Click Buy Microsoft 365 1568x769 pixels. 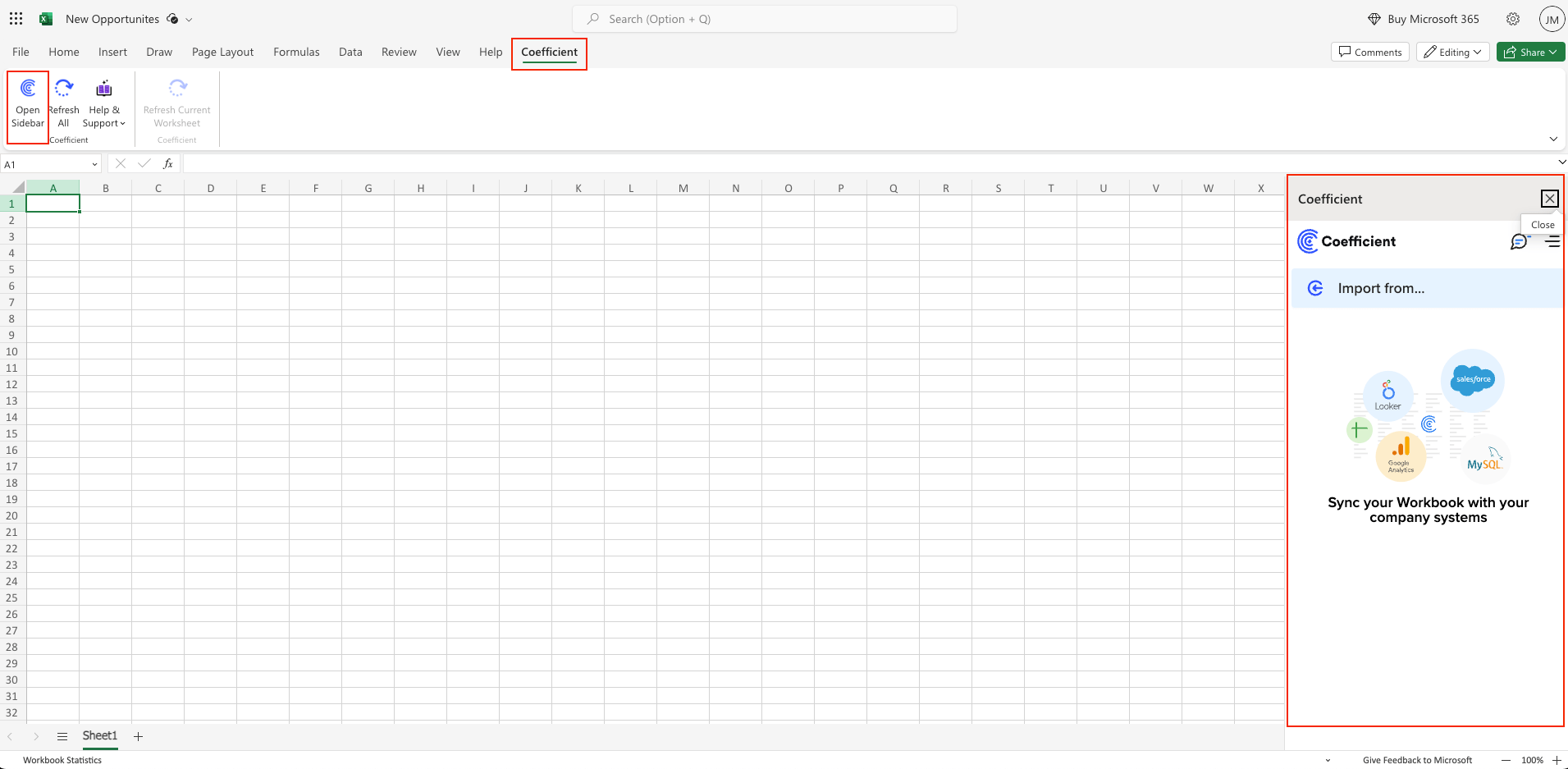point(1424,19)
